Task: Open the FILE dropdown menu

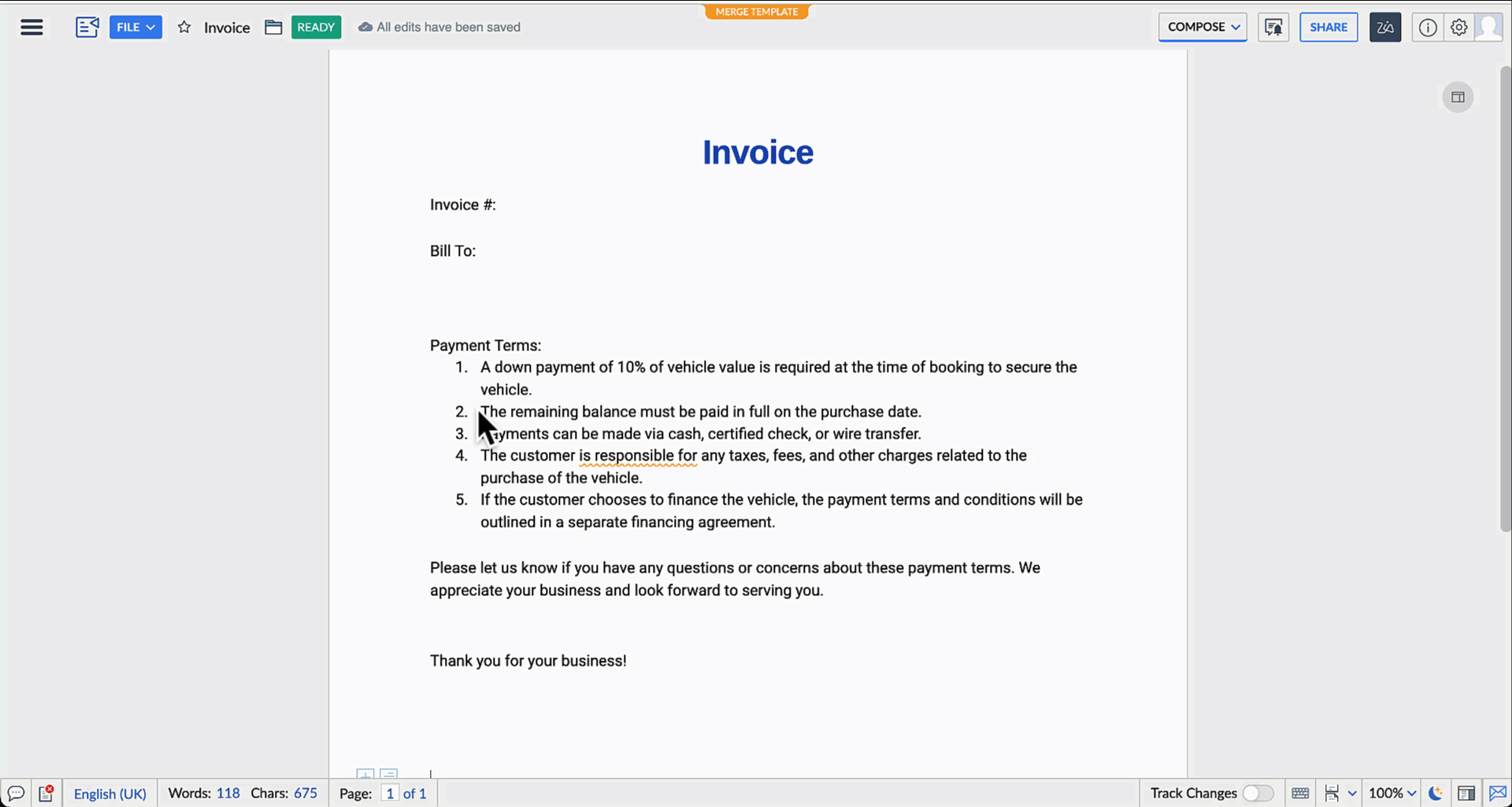Action: [135, 28]
